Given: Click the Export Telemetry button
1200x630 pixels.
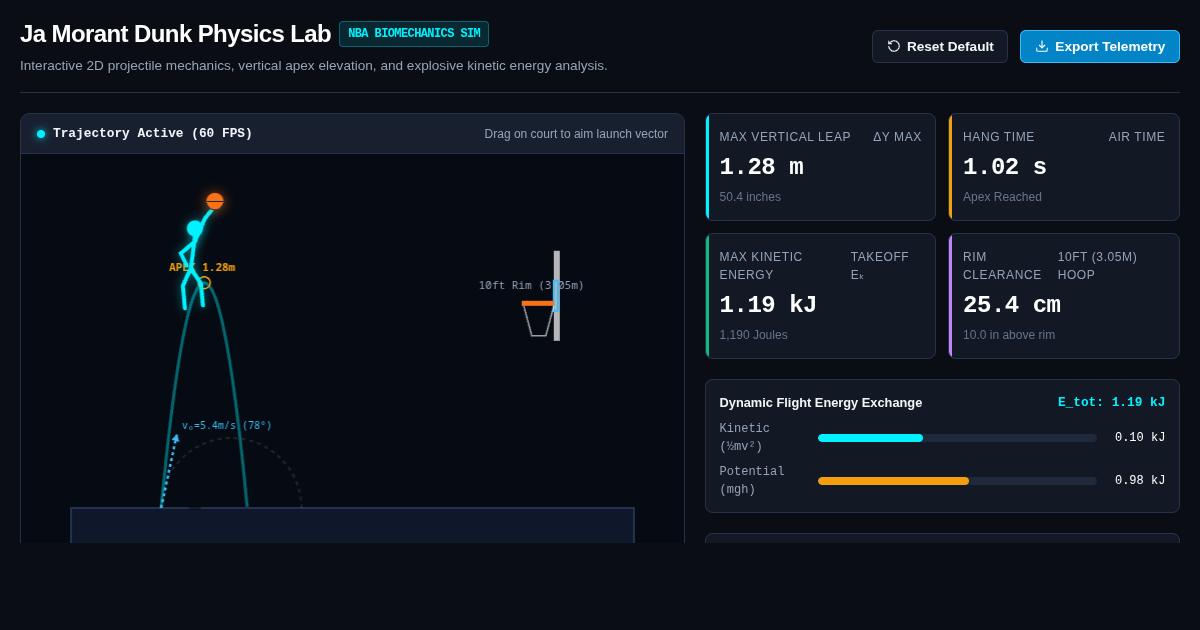Looking at the screenshot, I should [x=1100, y=47].
